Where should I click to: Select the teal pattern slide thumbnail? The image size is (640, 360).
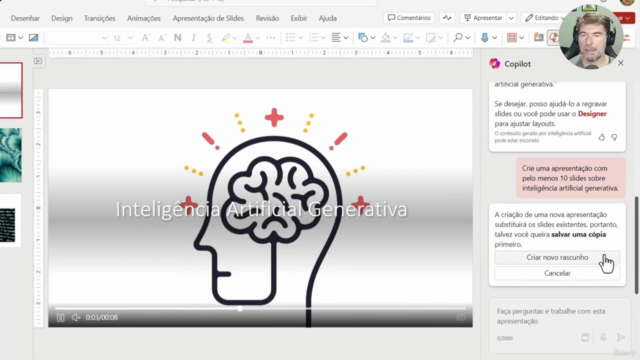11,155
